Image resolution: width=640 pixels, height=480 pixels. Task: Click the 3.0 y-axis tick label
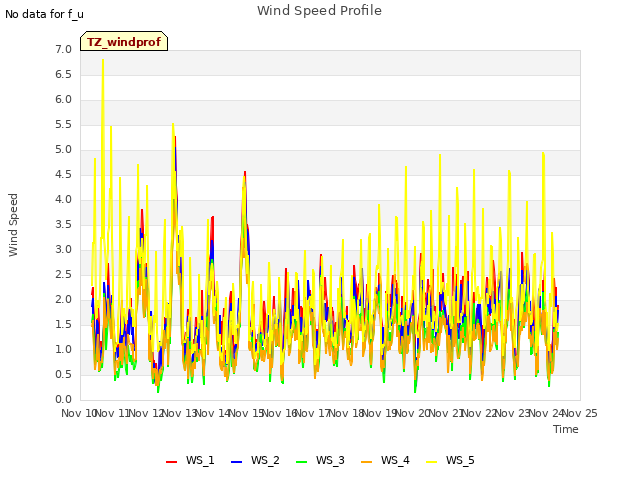click(63, 250)
